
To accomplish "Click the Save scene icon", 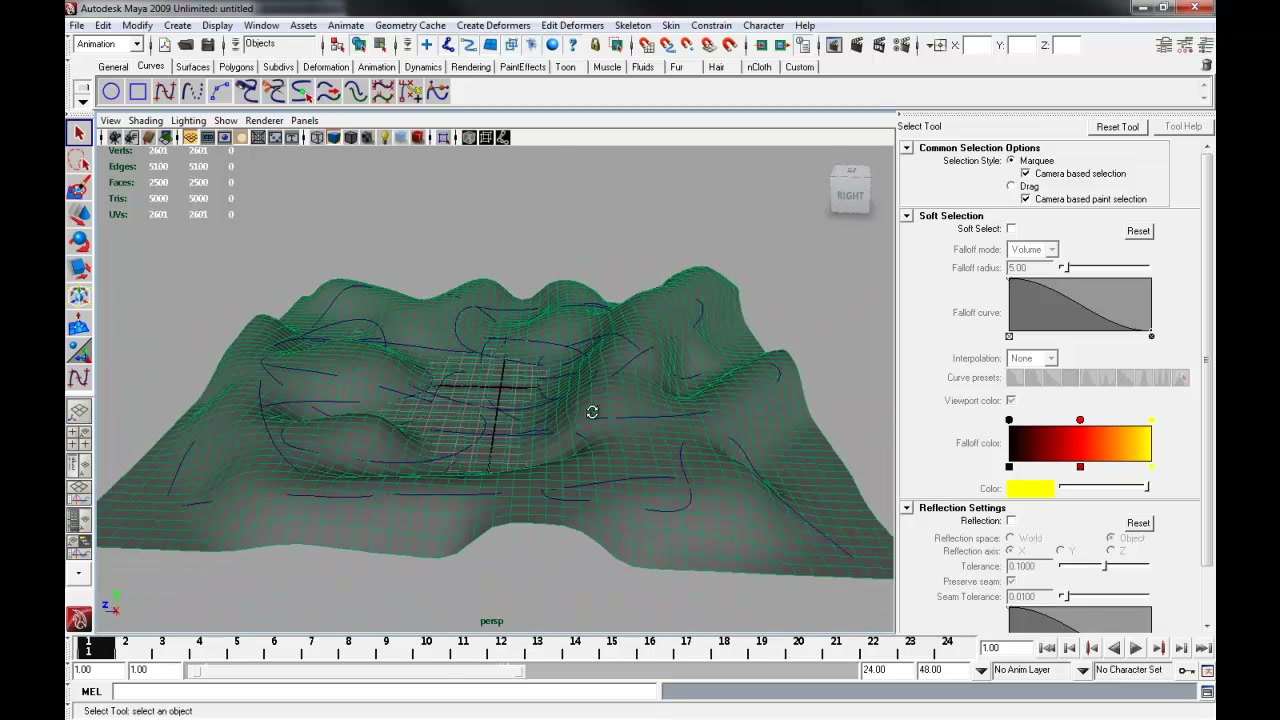I will point(208,45).
